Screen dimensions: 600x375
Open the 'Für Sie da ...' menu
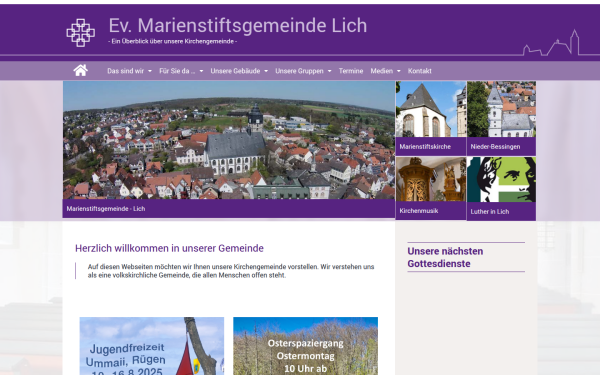pyautogui.click(x=177, y=71)
